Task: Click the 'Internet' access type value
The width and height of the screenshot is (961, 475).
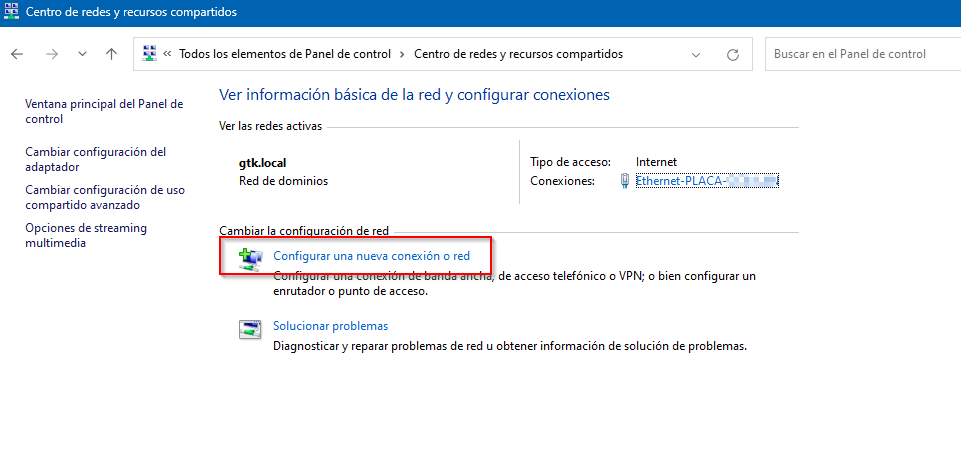Action: [656, 162]
